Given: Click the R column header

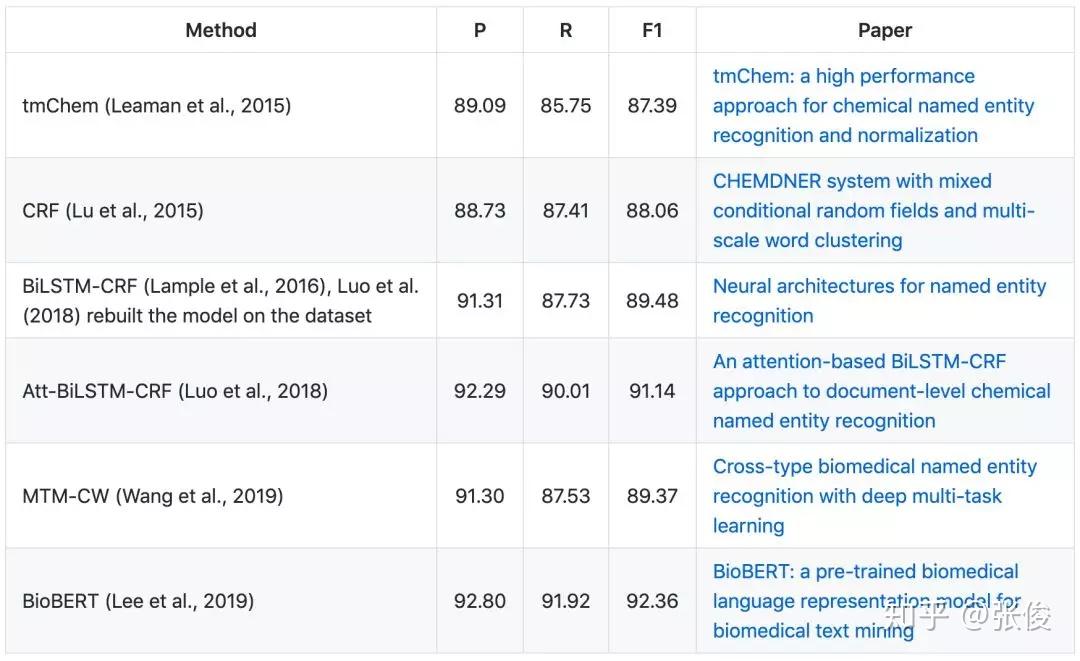Looking at the screenshot, I should [x=566, y=30].
